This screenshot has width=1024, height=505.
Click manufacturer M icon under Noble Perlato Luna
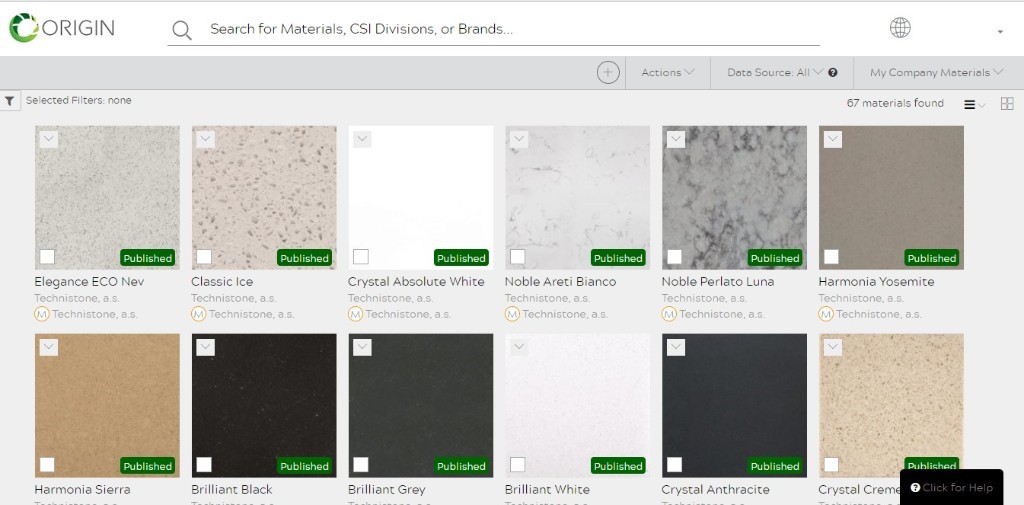[669, 314]
